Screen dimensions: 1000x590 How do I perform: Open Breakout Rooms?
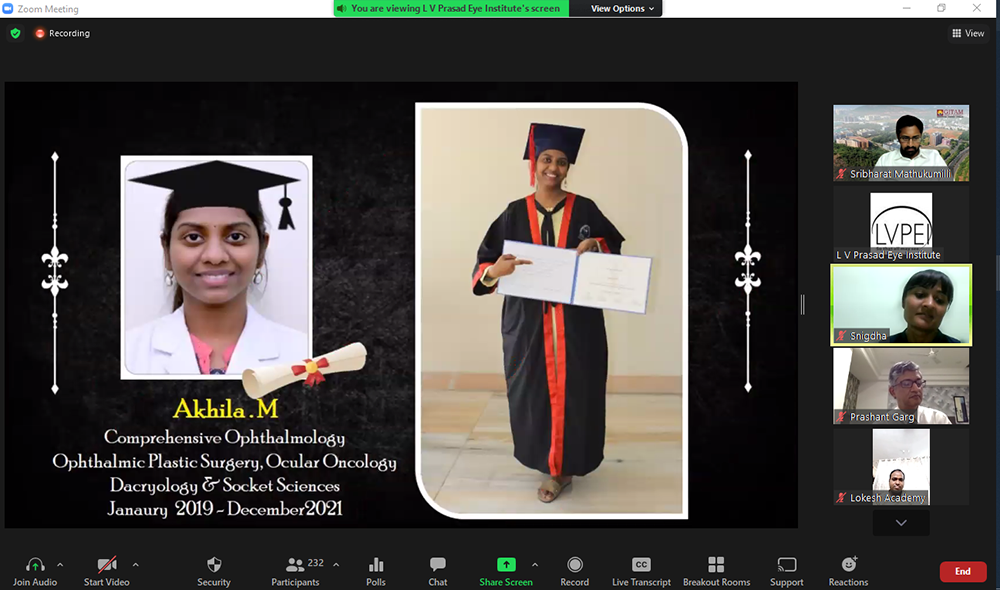tap(716, 565)
